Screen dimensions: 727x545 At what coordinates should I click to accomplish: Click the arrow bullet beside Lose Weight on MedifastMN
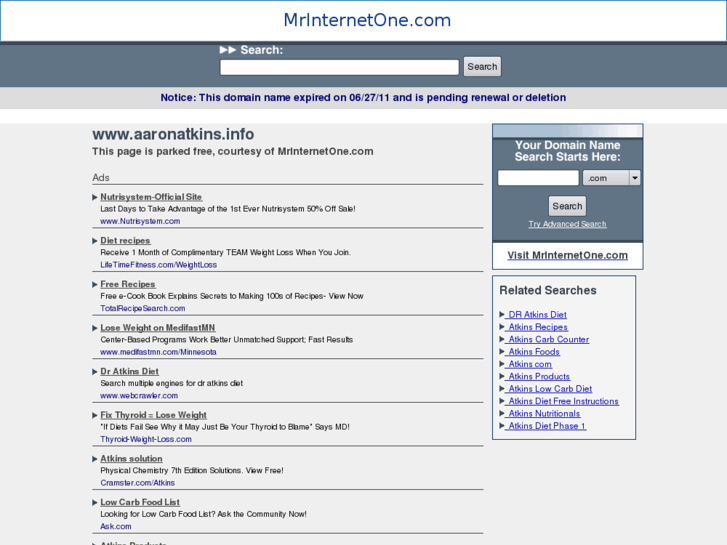pos(95,328)
